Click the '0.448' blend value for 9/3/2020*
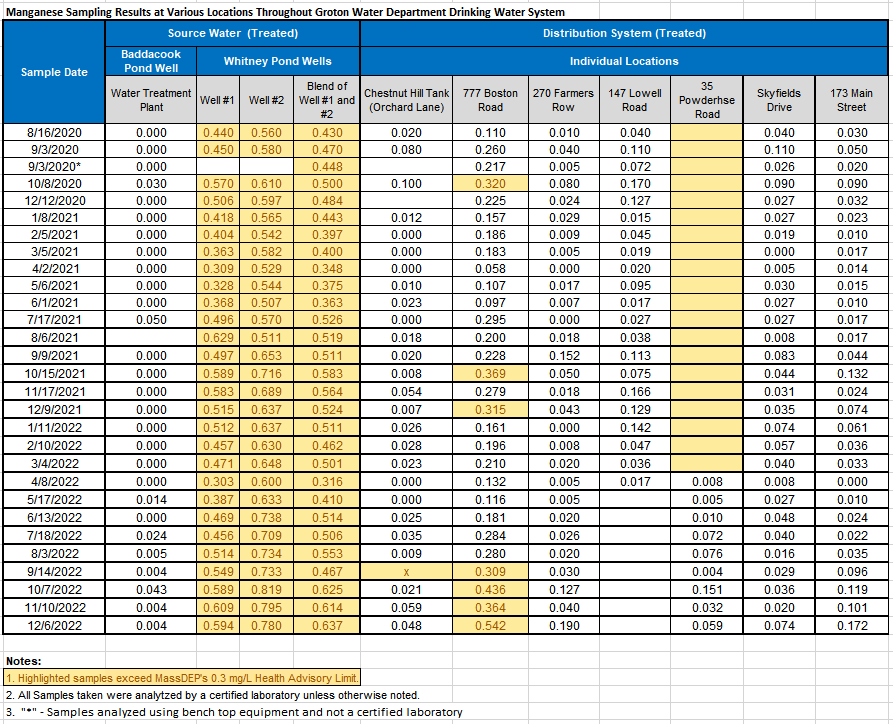The width and height of the screenshot is (893, 724). 327,167
